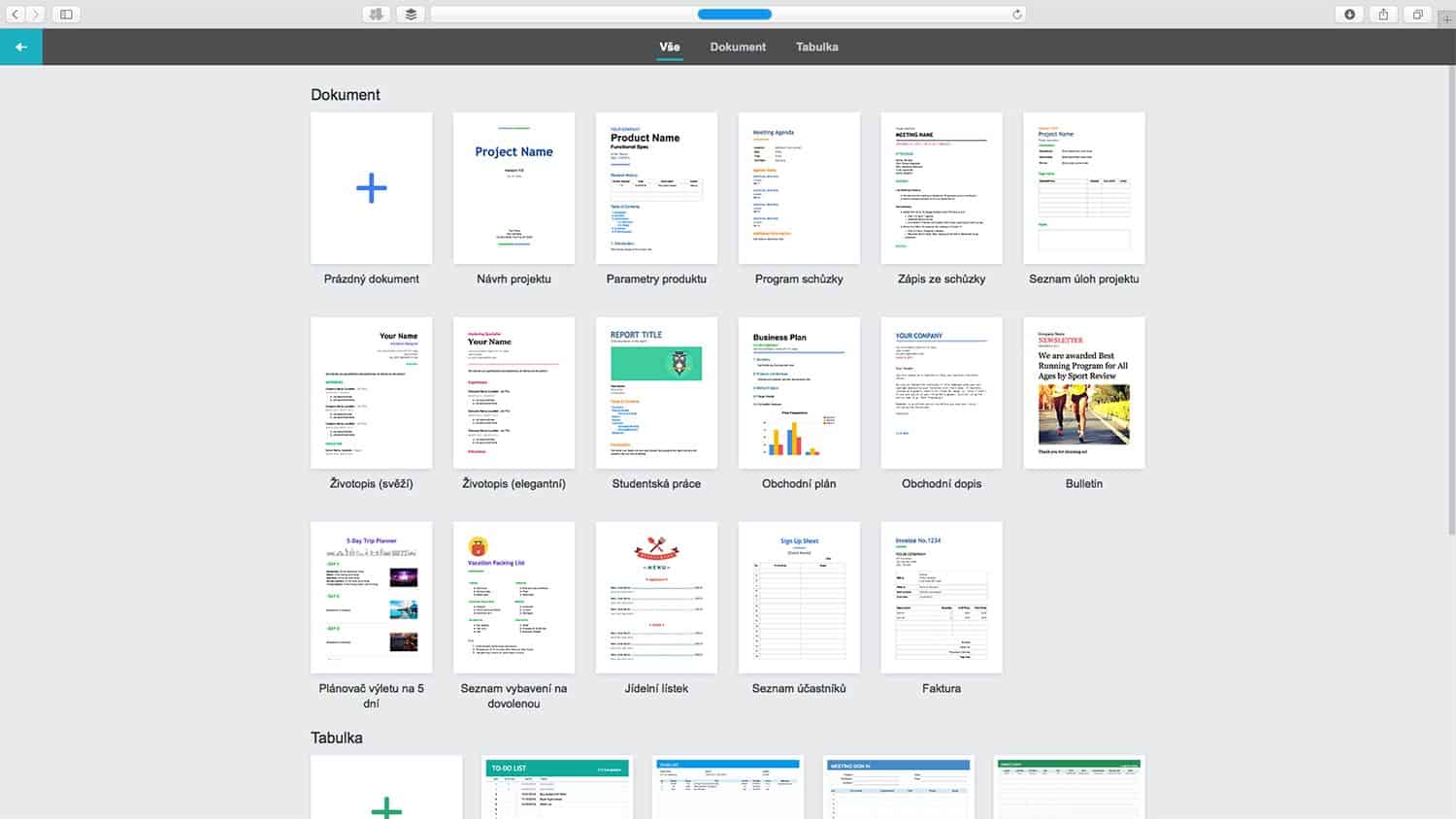Click the Jídelní lístek label
This screenshot has width=1456, height=819.
656,688
